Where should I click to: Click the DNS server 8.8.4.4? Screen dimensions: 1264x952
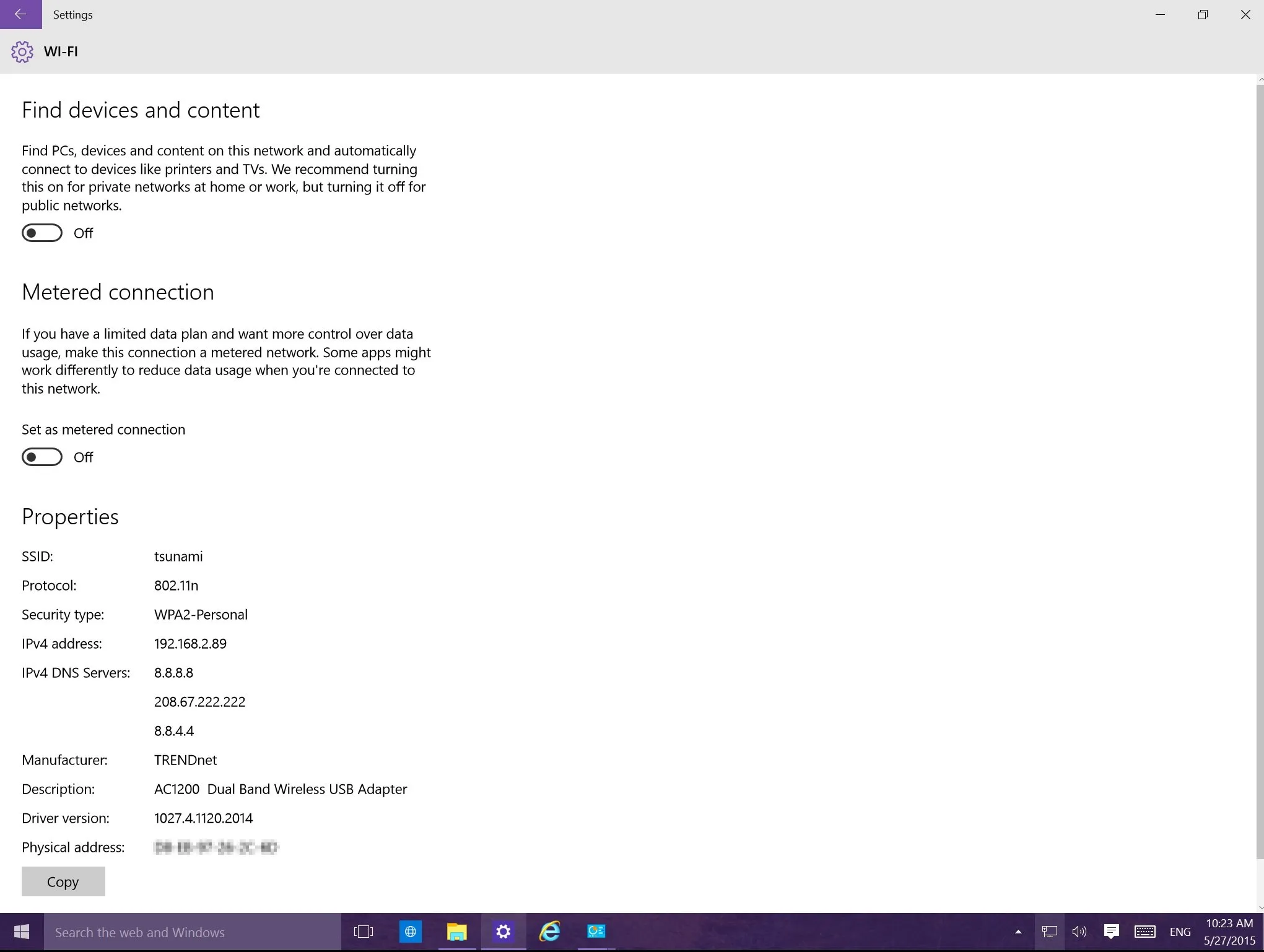click(174, 731)
